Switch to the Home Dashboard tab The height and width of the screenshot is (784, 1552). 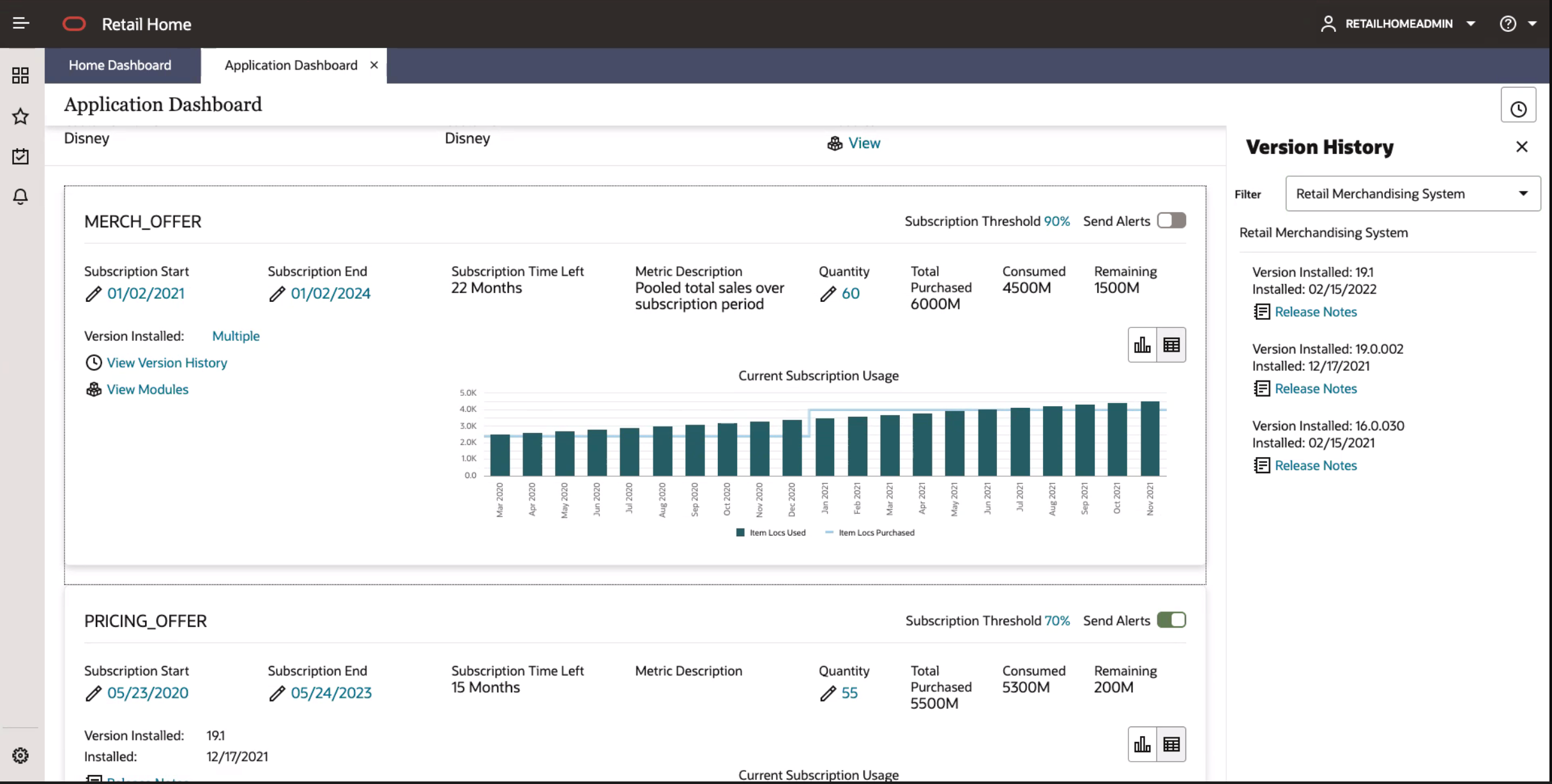click(120, 65)
